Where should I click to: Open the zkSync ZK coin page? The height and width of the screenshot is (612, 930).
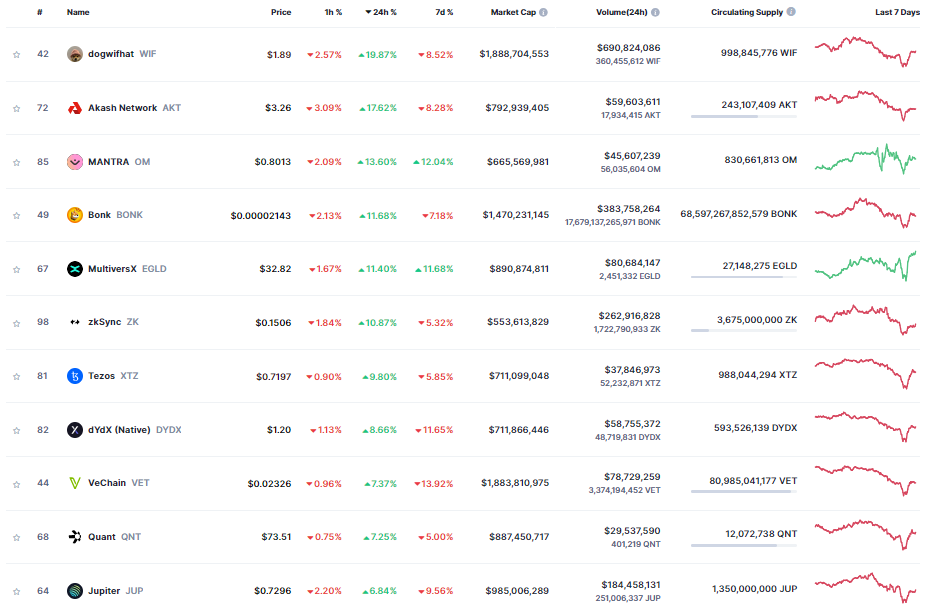click(x=113, y=322)
